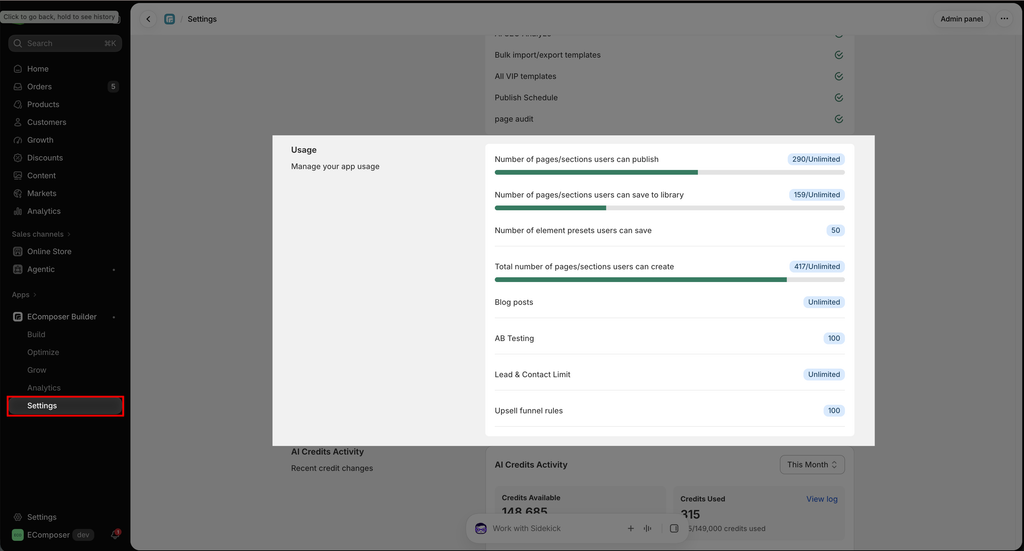This screenshot has height=551, width=1024.
Task: Click the total pages/sections create progress bar
Action: click(669, 279)
